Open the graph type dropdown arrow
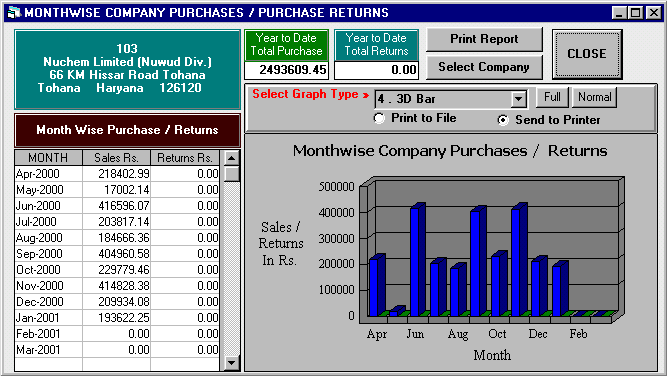The height and width of the screenshot is (376, 667). [518, 100]
